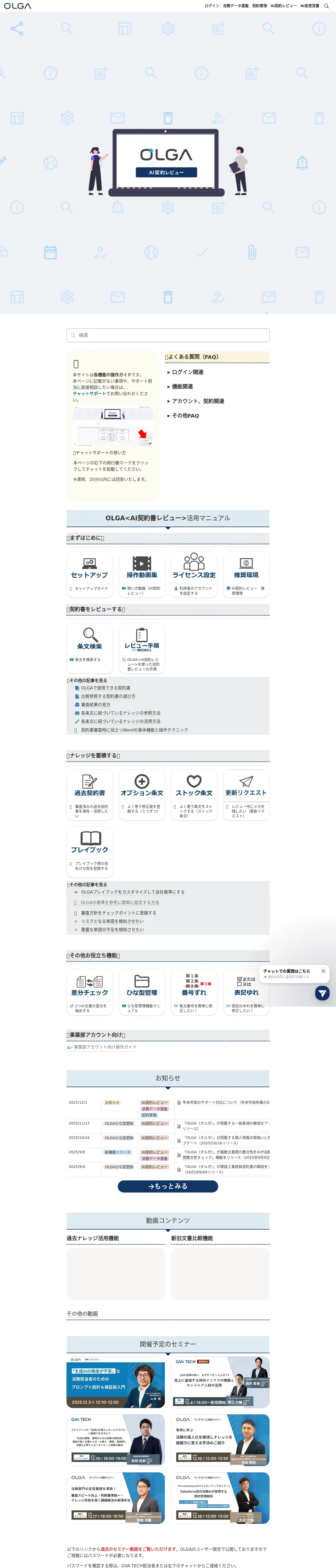Open AI変更覚書 in the top menu
Image resolution: width=336 pixels, height=1568 pixels.
point(310,6)
